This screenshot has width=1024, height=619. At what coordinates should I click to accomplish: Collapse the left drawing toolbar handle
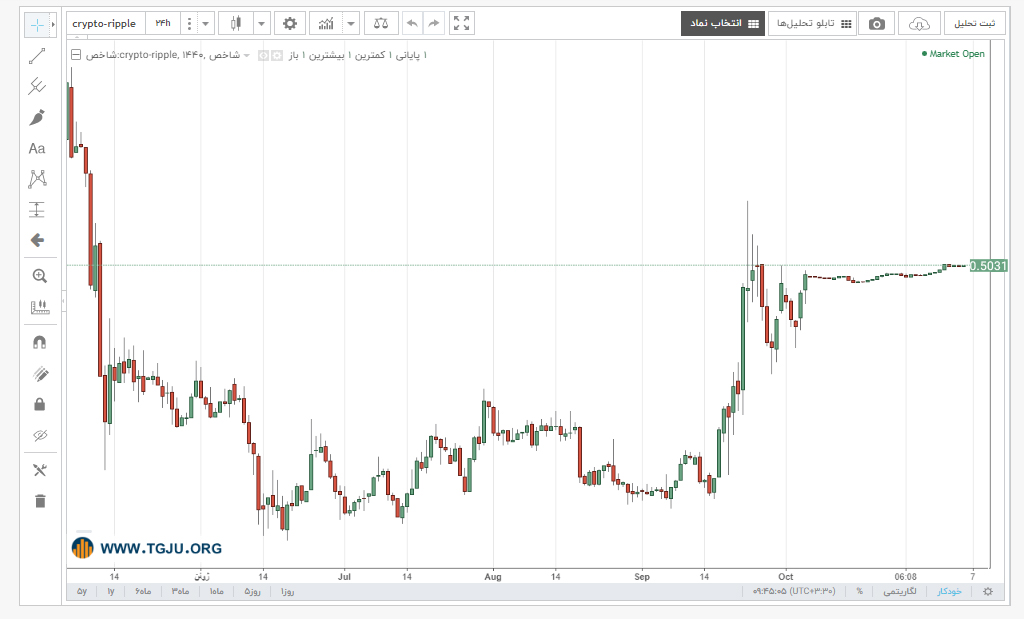tap(63, 301)
